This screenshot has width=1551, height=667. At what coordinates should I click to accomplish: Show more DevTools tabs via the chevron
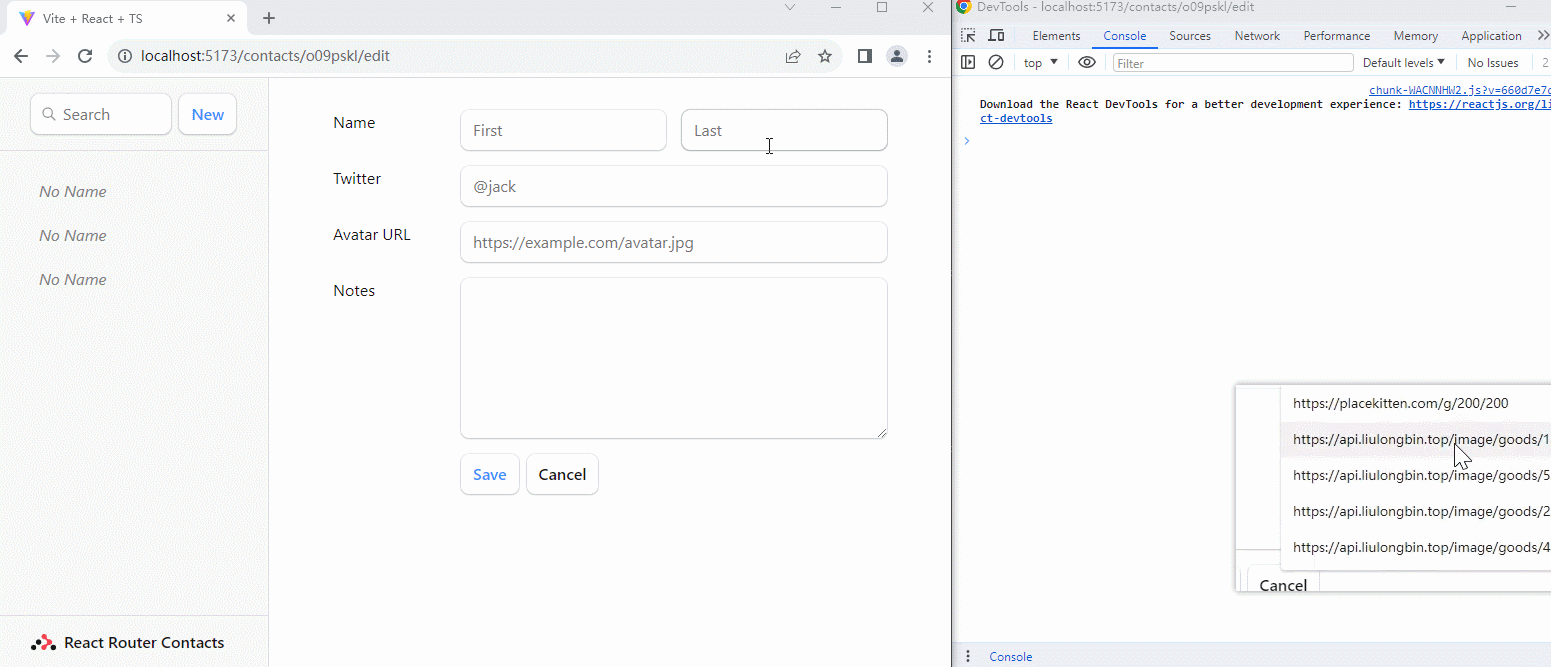1542,36
